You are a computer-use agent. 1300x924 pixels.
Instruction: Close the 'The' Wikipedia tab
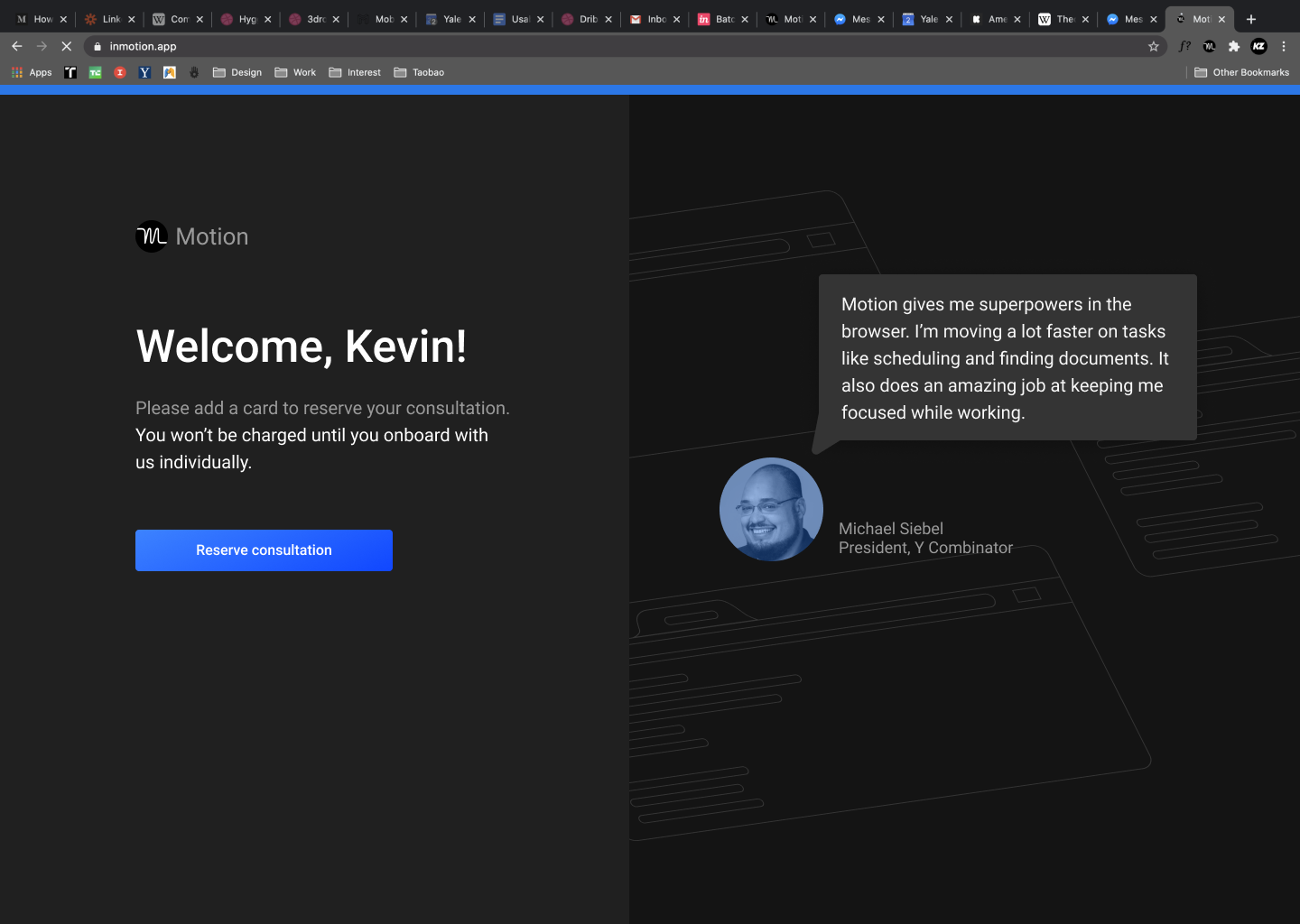click(1085, 19)
